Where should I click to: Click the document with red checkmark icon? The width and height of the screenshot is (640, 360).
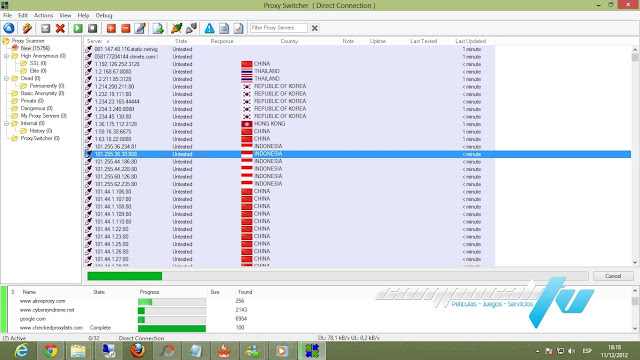239,28
